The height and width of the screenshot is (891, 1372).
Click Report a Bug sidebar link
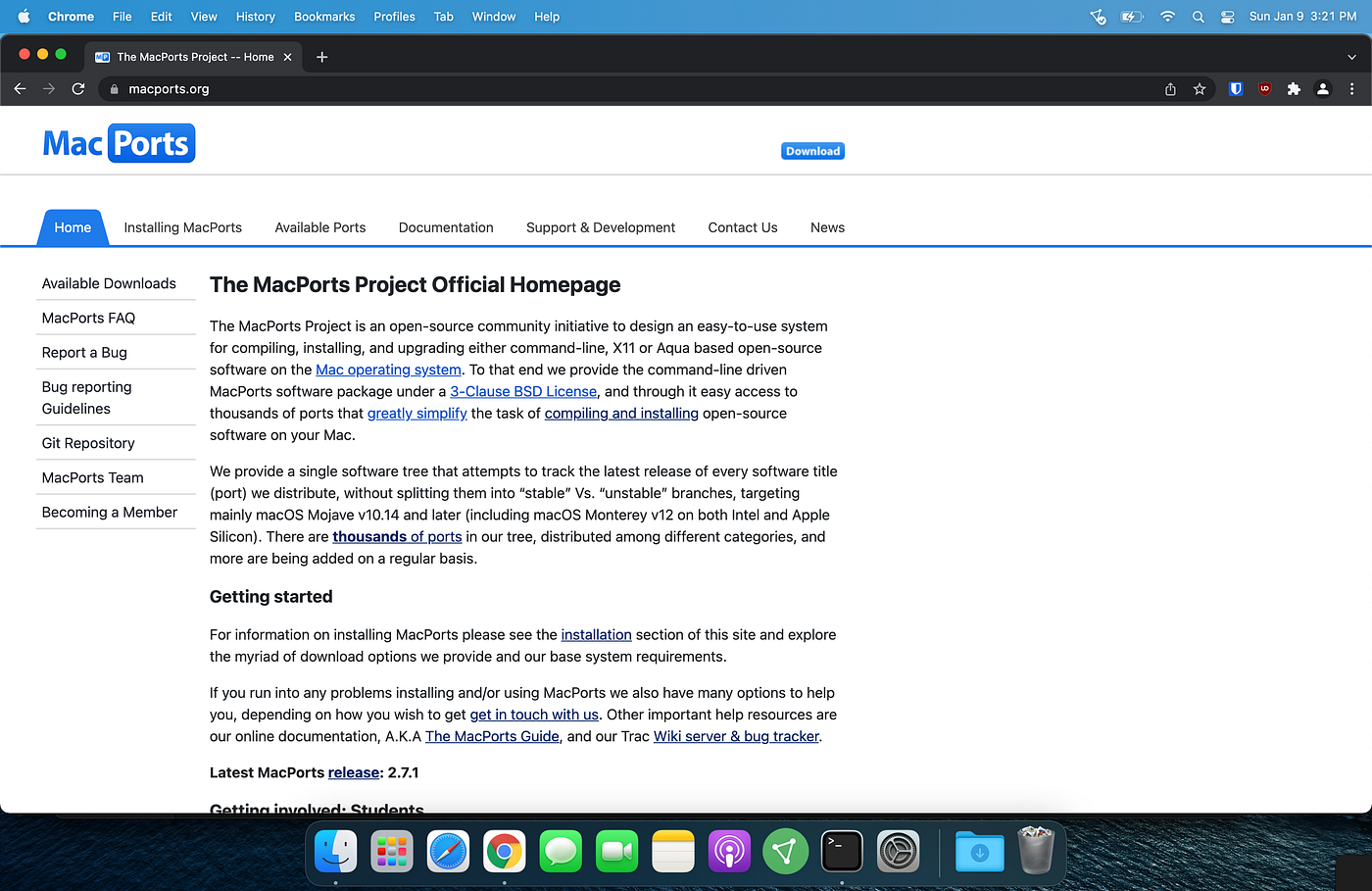84,352
